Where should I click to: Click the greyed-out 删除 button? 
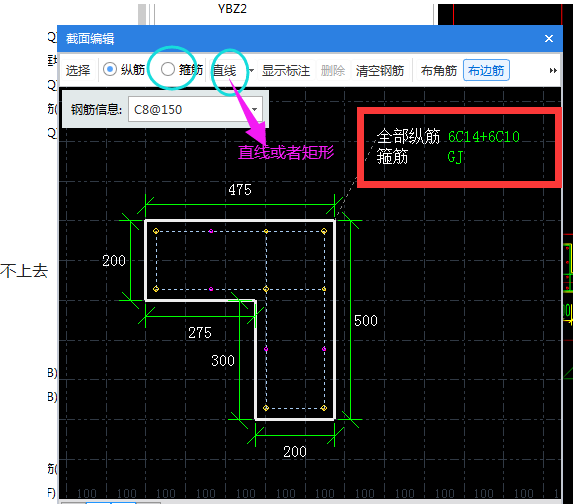pyautogui.click(x=333, y=71)
